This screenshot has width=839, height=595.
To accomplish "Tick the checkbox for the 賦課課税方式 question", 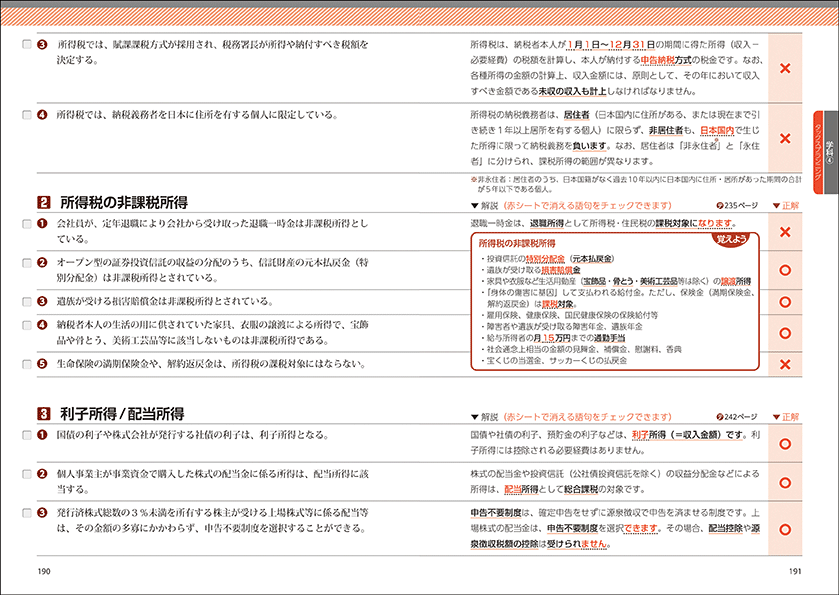I will pos(27,44).
